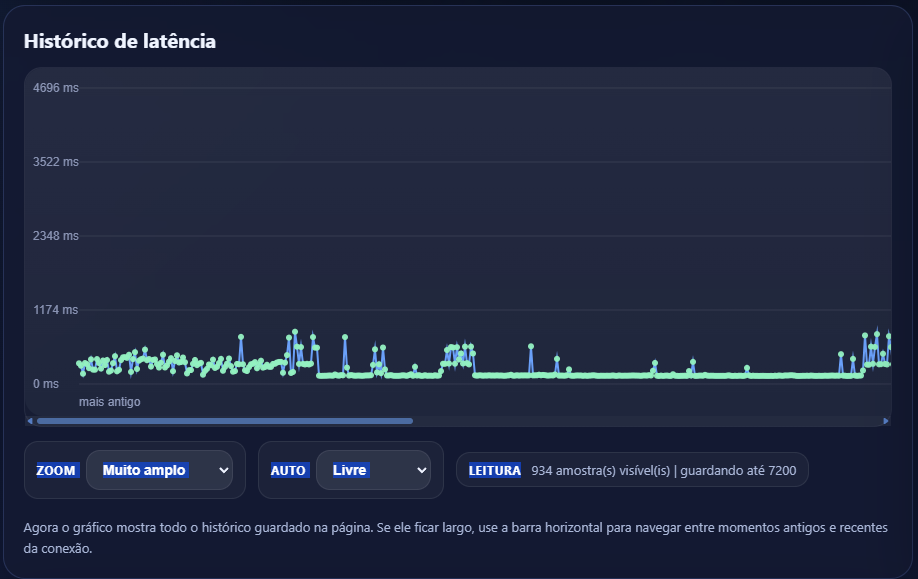Click the 2348 ms axis label
The image size is (918, 579).
pos(56,236)
